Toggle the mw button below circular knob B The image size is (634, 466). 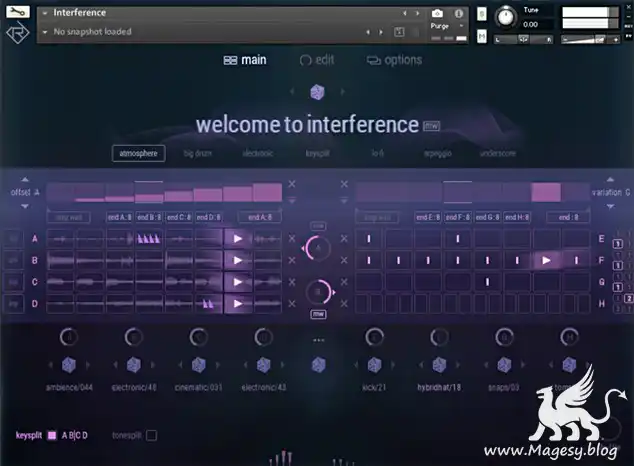tap(318, 314)
